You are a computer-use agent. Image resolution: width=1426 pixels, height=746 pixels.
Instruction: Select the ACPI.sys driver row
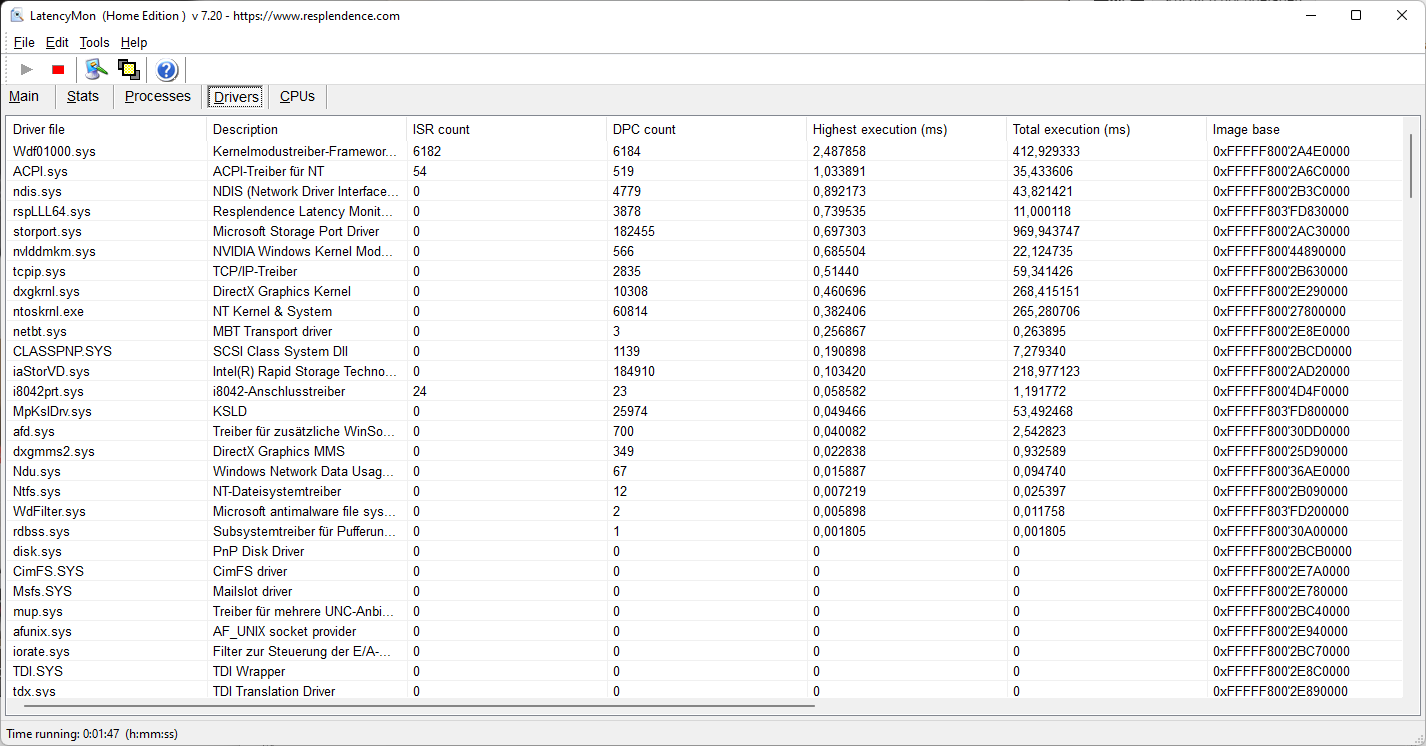[x=705, y=171]
